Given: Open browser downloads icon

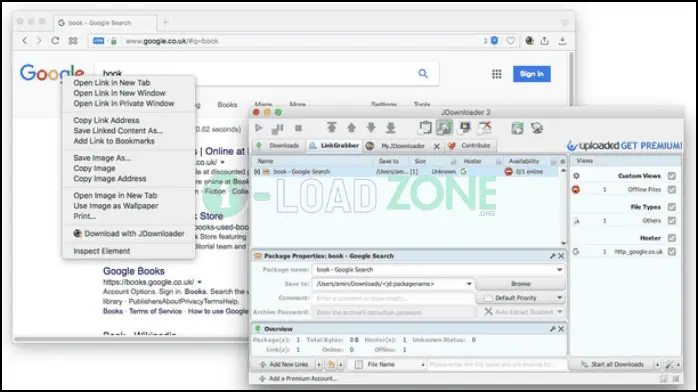Looking at the screenshot, I should pos(563,40).
